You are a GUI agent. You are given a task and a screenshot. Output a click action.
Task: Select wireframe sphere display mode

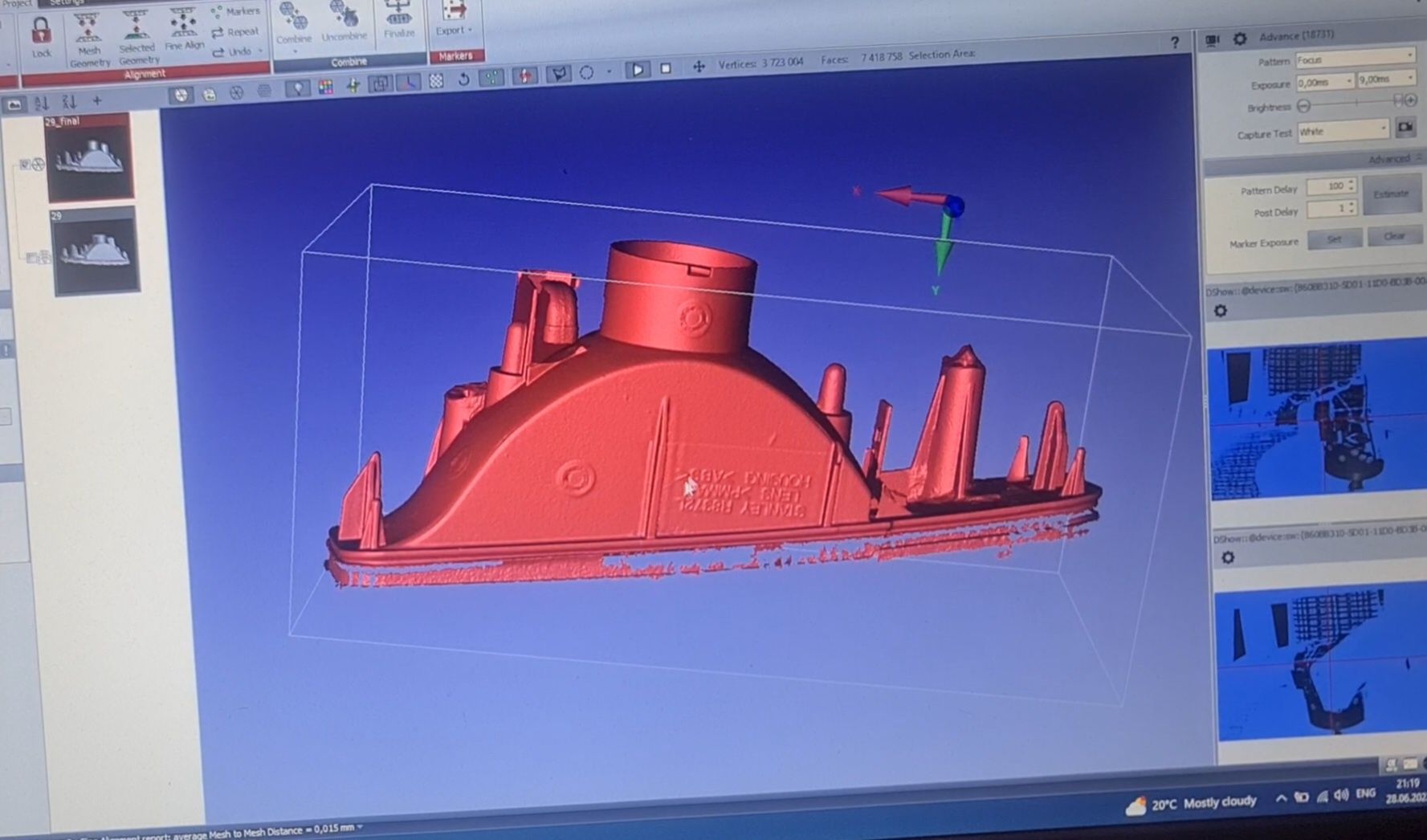pyautogui.click(x=236, y=93)
